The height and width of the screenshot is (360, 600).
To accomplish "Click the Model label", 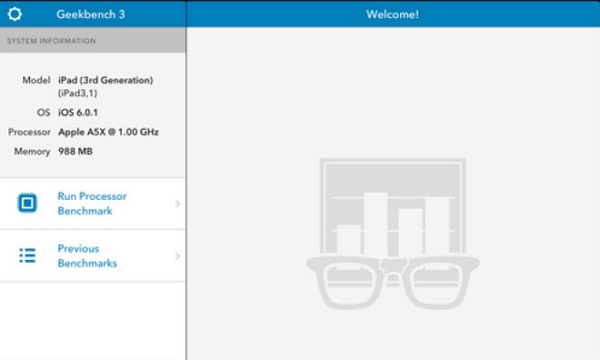I will coord(36,80).
